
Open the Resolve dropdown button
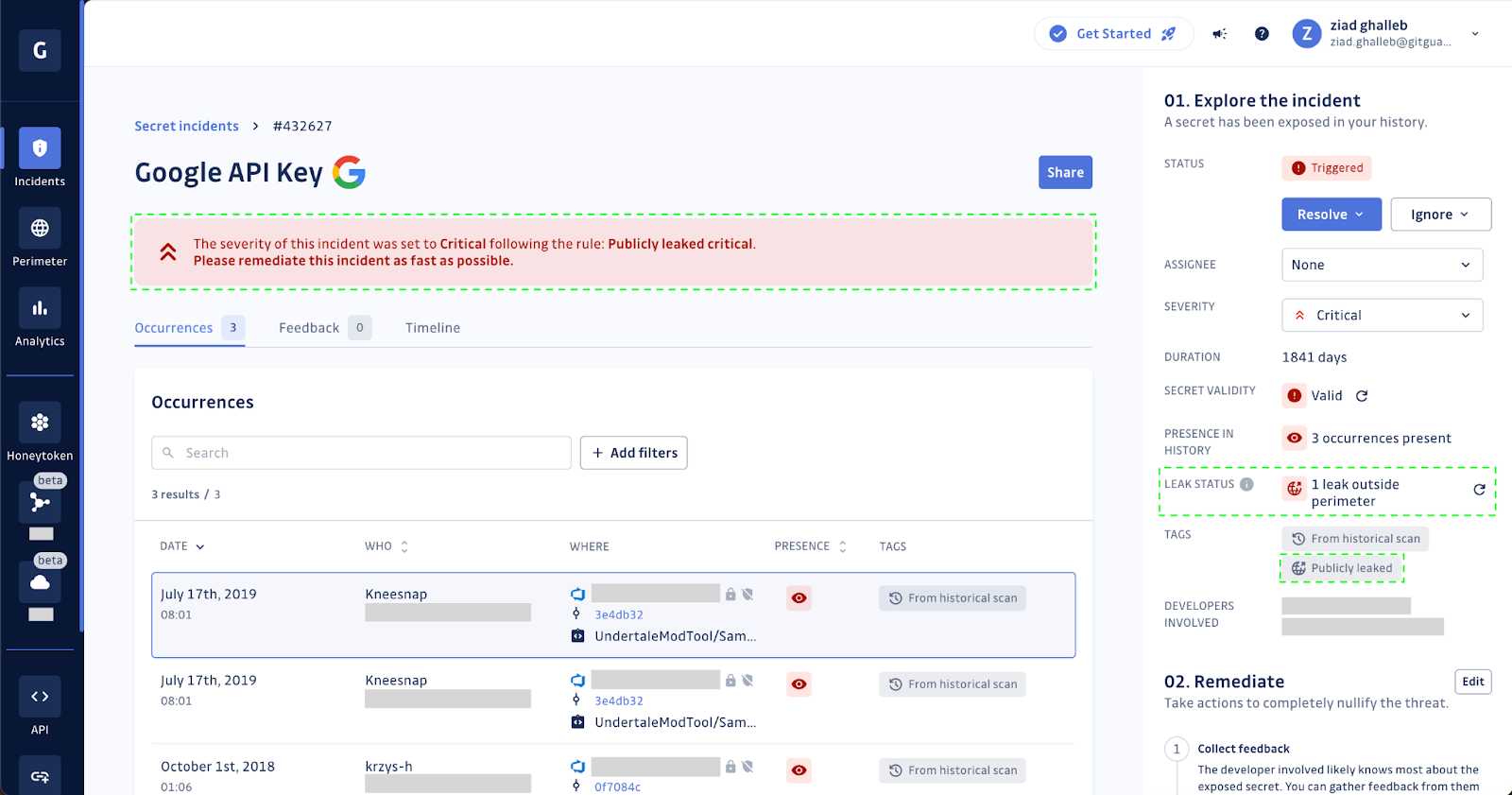[1332, 215]
